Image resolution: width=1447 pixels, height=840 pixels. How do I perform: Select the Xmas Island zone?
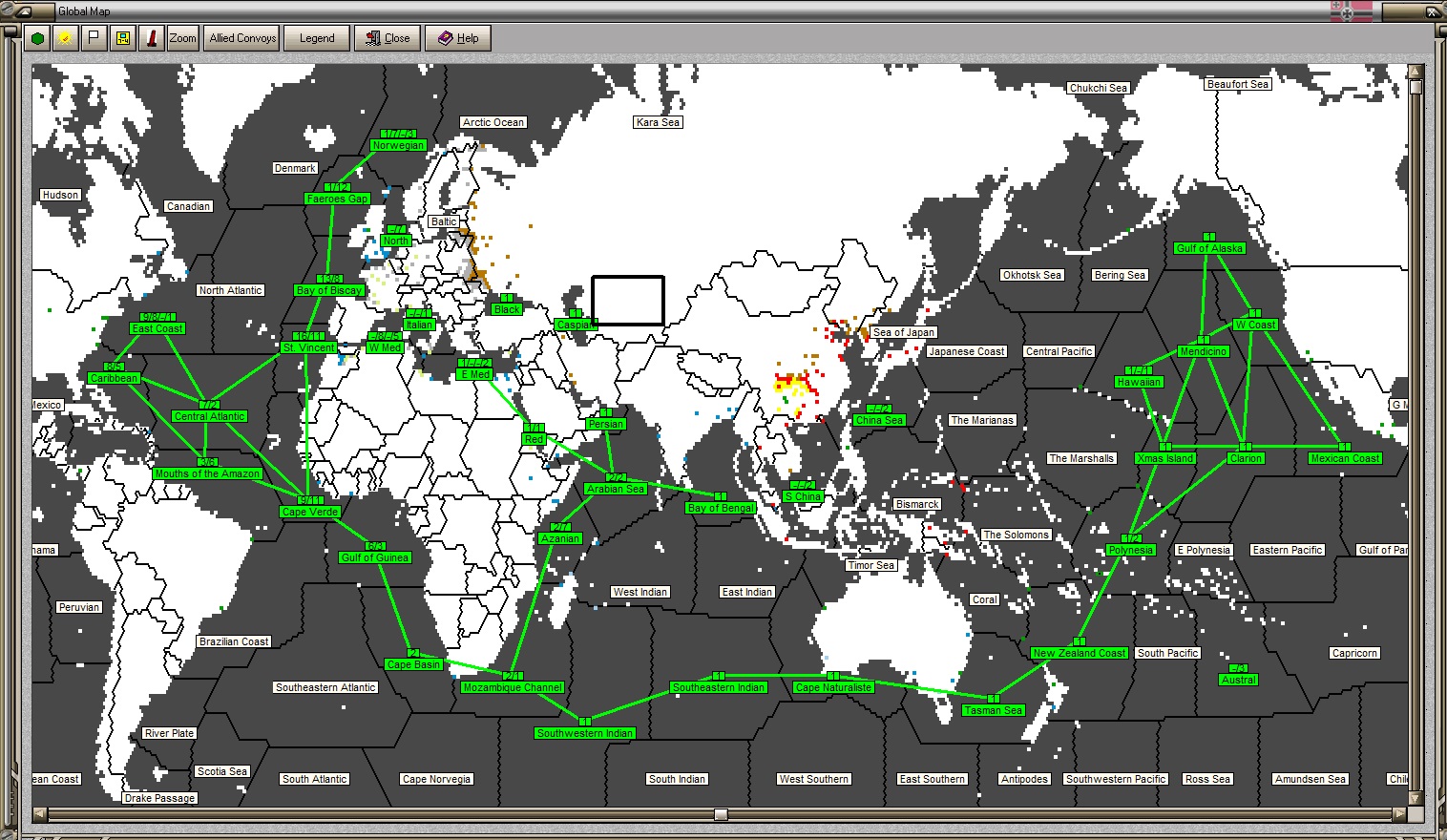tap(1165, 458)
